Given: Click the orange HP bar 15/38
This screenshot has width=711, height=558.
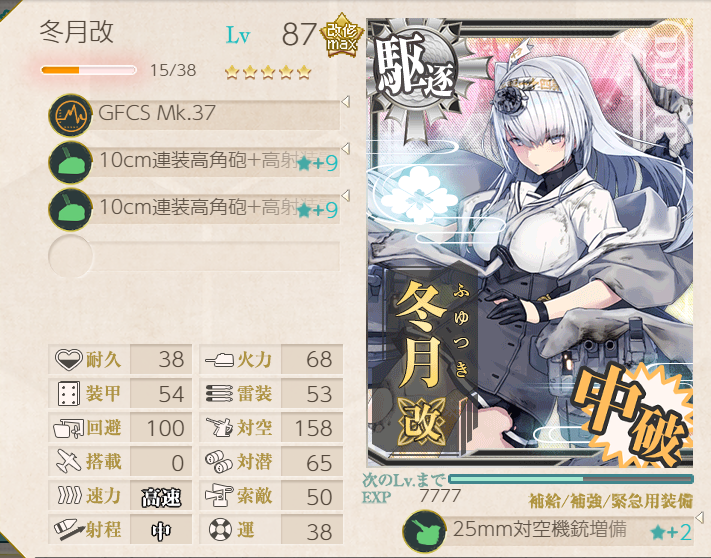Looking at the screenshot, I should pos(88,70).
